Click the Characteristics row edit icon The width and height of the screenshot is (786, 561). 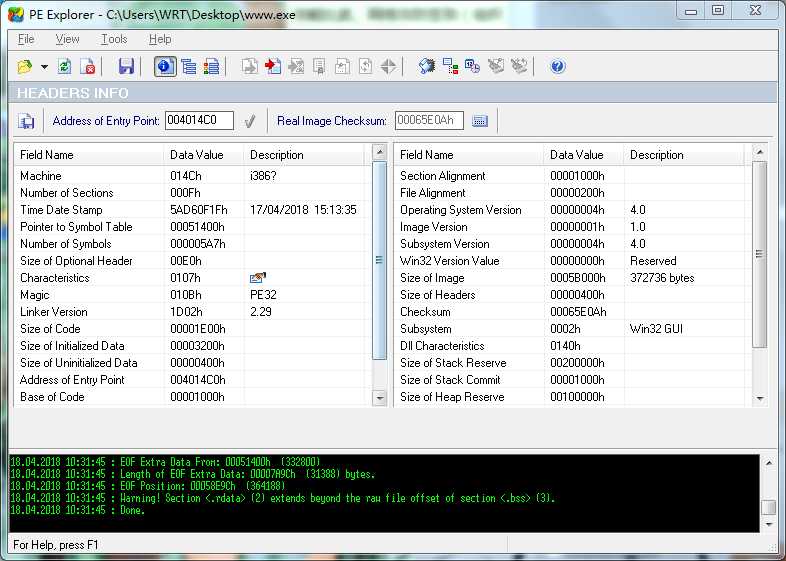(257, 277)
